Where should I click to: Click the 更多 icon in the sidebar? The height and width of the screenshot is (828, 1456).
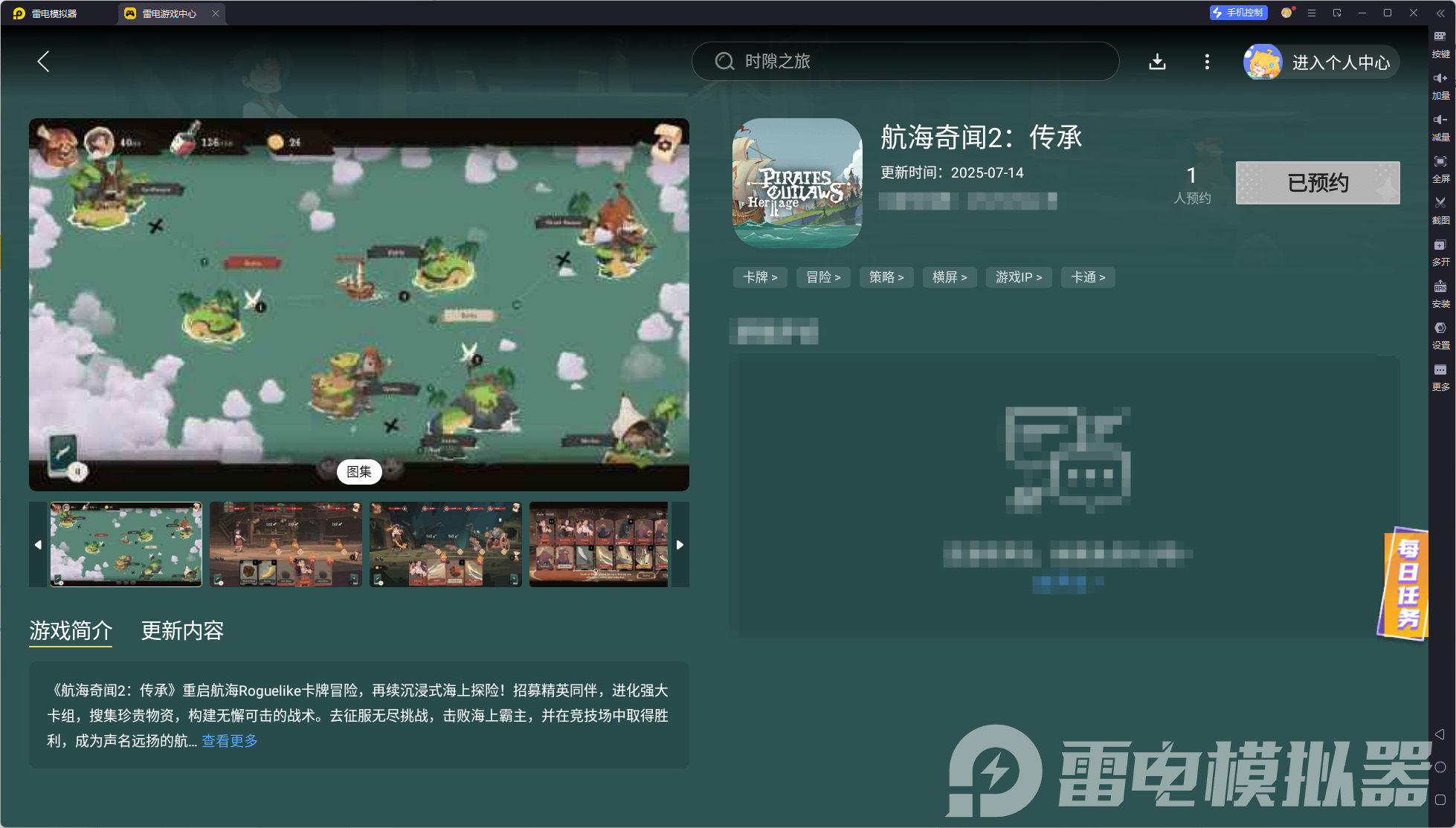point(1440,377)
